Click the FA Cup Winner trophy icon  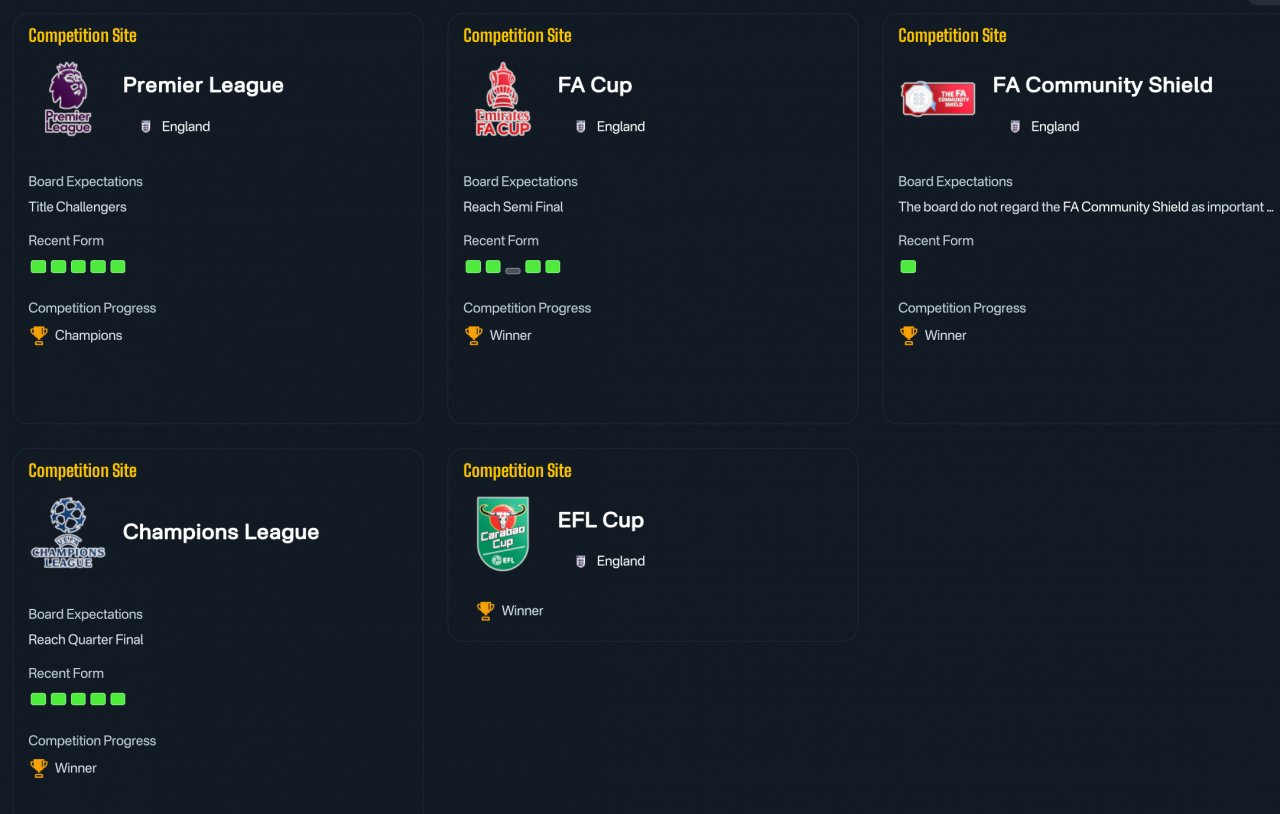pos(474,335)
